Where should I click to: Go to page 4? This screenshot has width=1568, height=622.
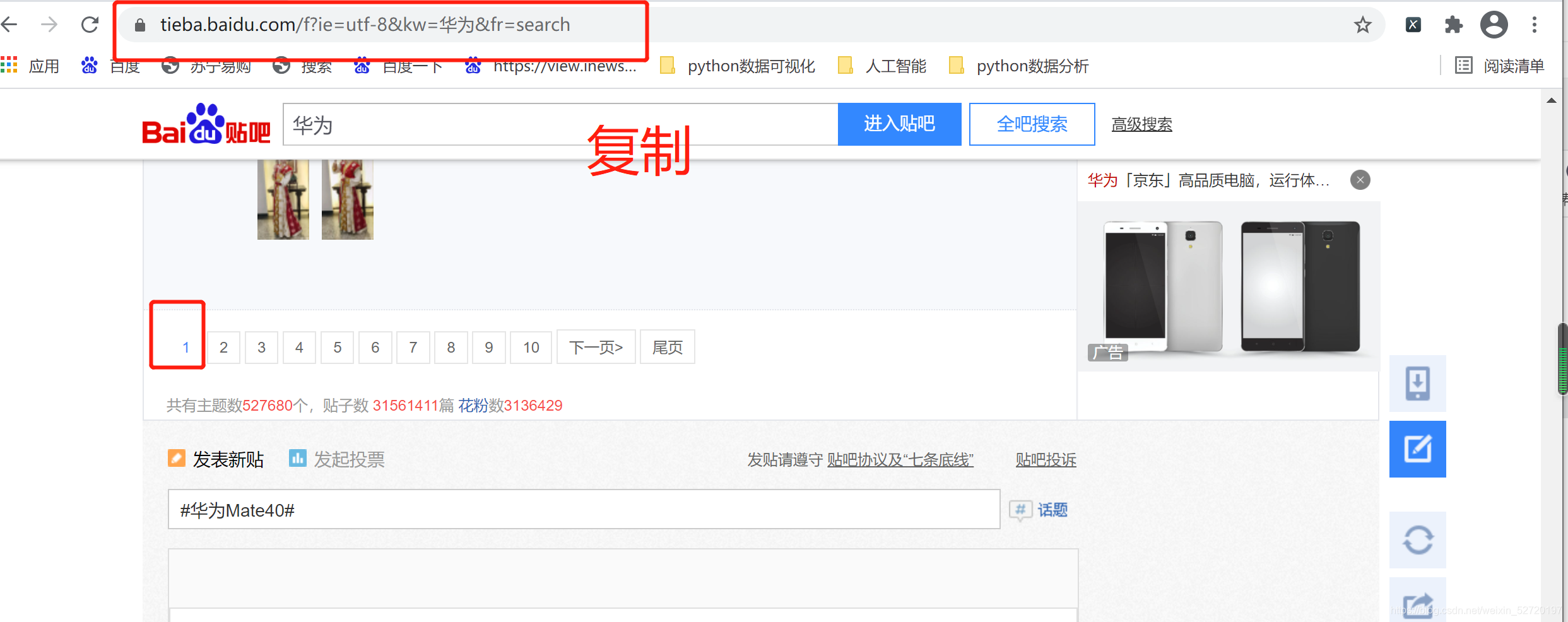coord(299,347)
